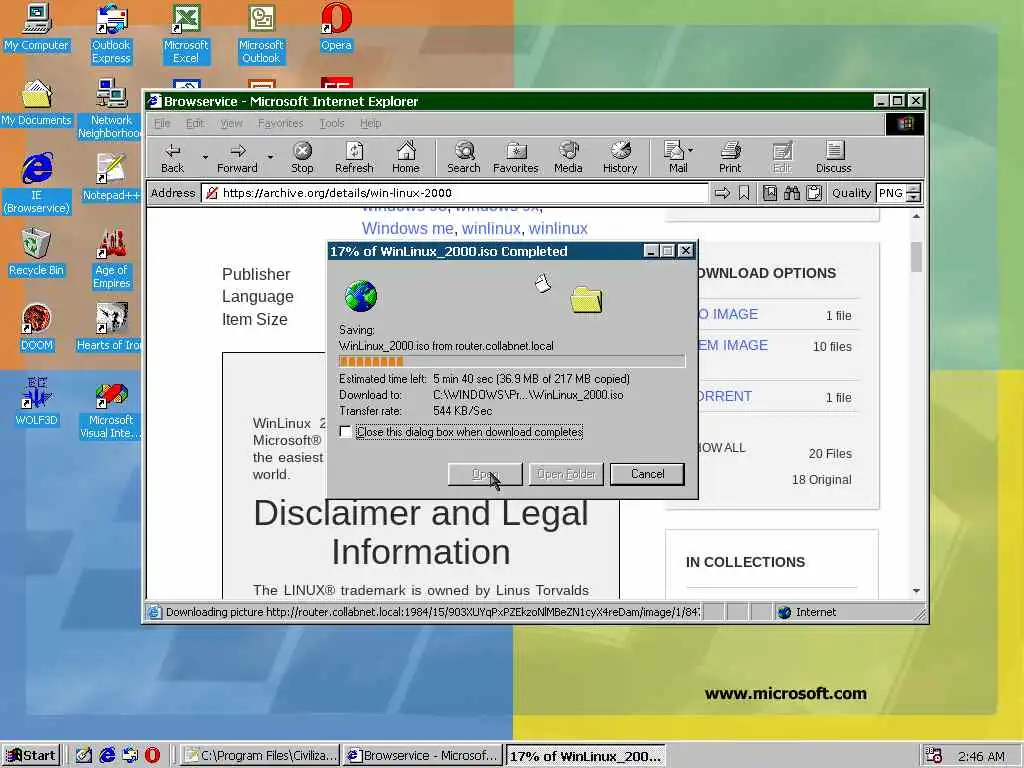Switch to C:\Program Files\Civiliza taskbar button
This screenshot has width=1024, height=768.
tap(260, 756)
